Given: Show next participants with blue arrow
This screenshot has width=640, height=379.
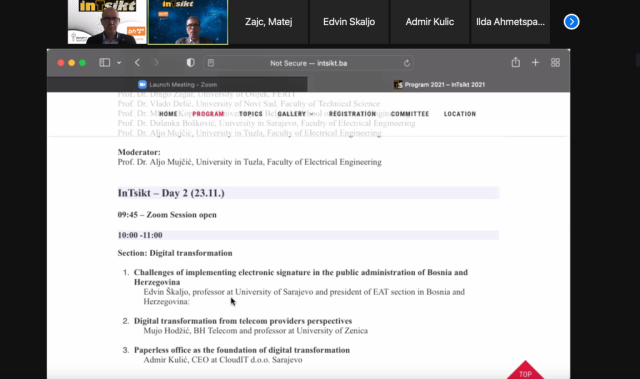Looking at the screenshot, I should point(571,22).
